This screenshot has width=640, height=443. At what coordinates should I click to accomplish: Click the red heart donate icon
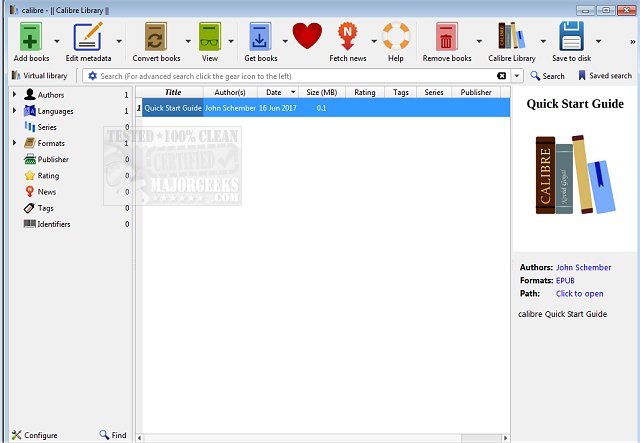(x=307, y=38)
